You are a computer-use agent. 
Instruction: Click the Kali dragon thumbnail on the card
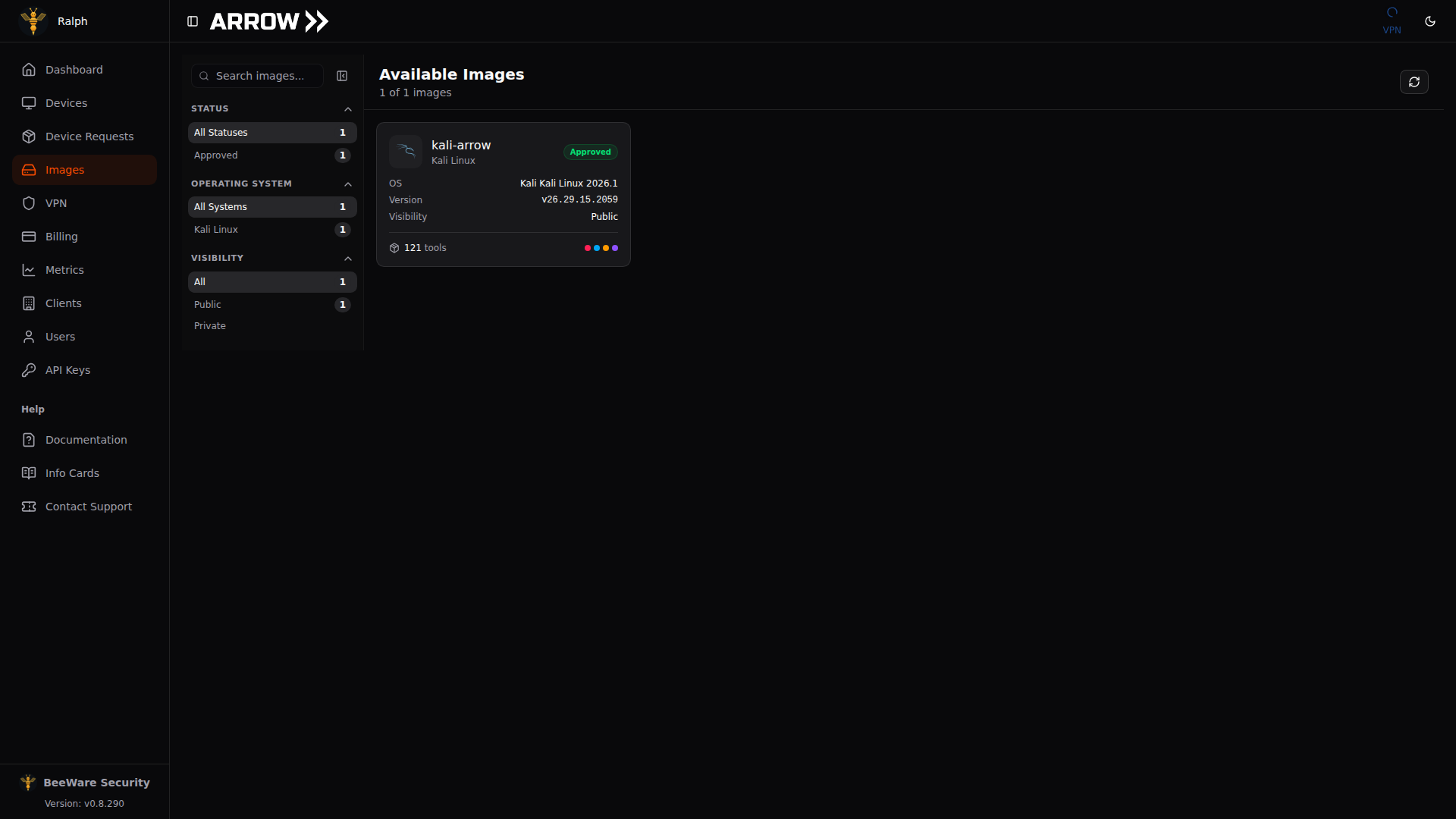[406, 152]
